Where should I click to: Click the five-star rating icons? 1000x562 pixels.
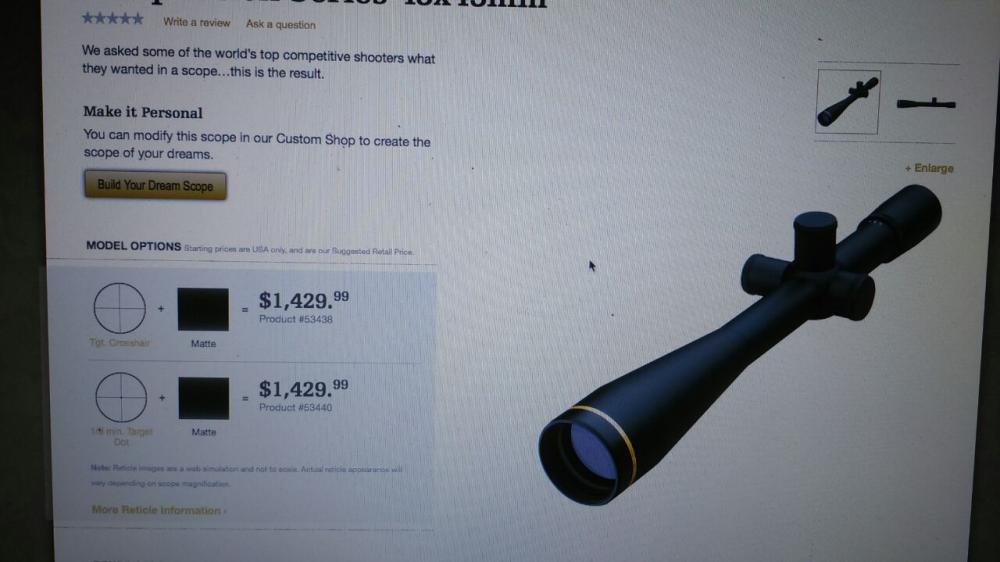113,18
